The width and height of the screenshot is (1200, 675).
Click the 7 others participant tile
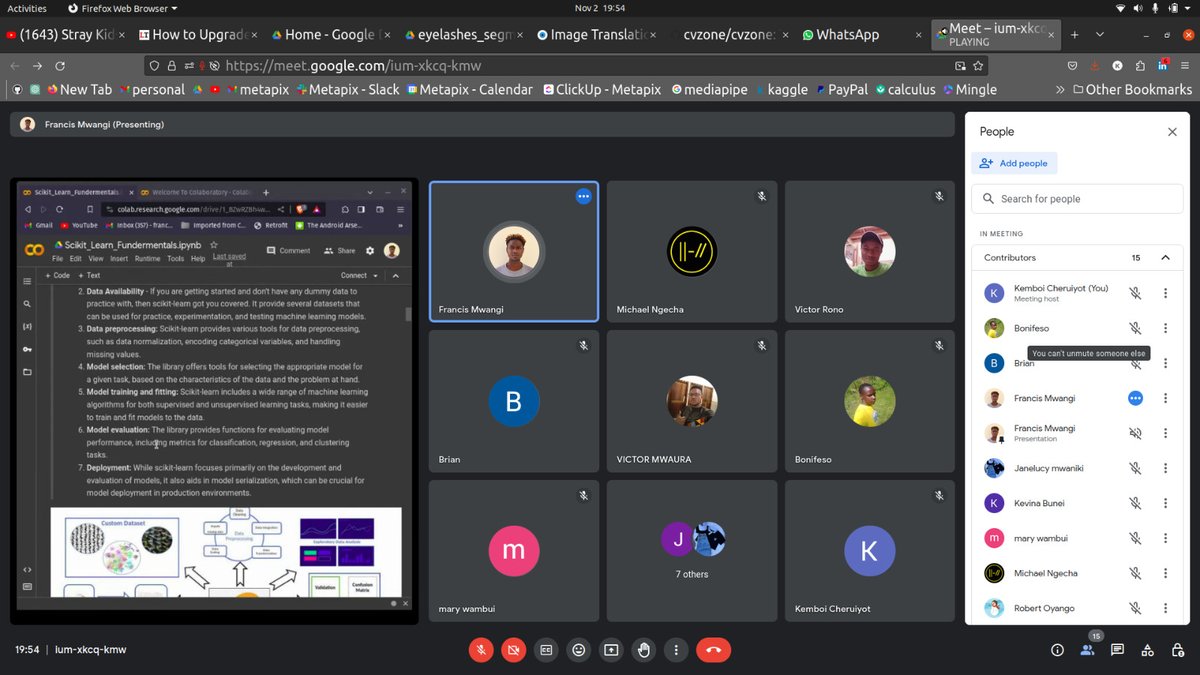[692, 551]
